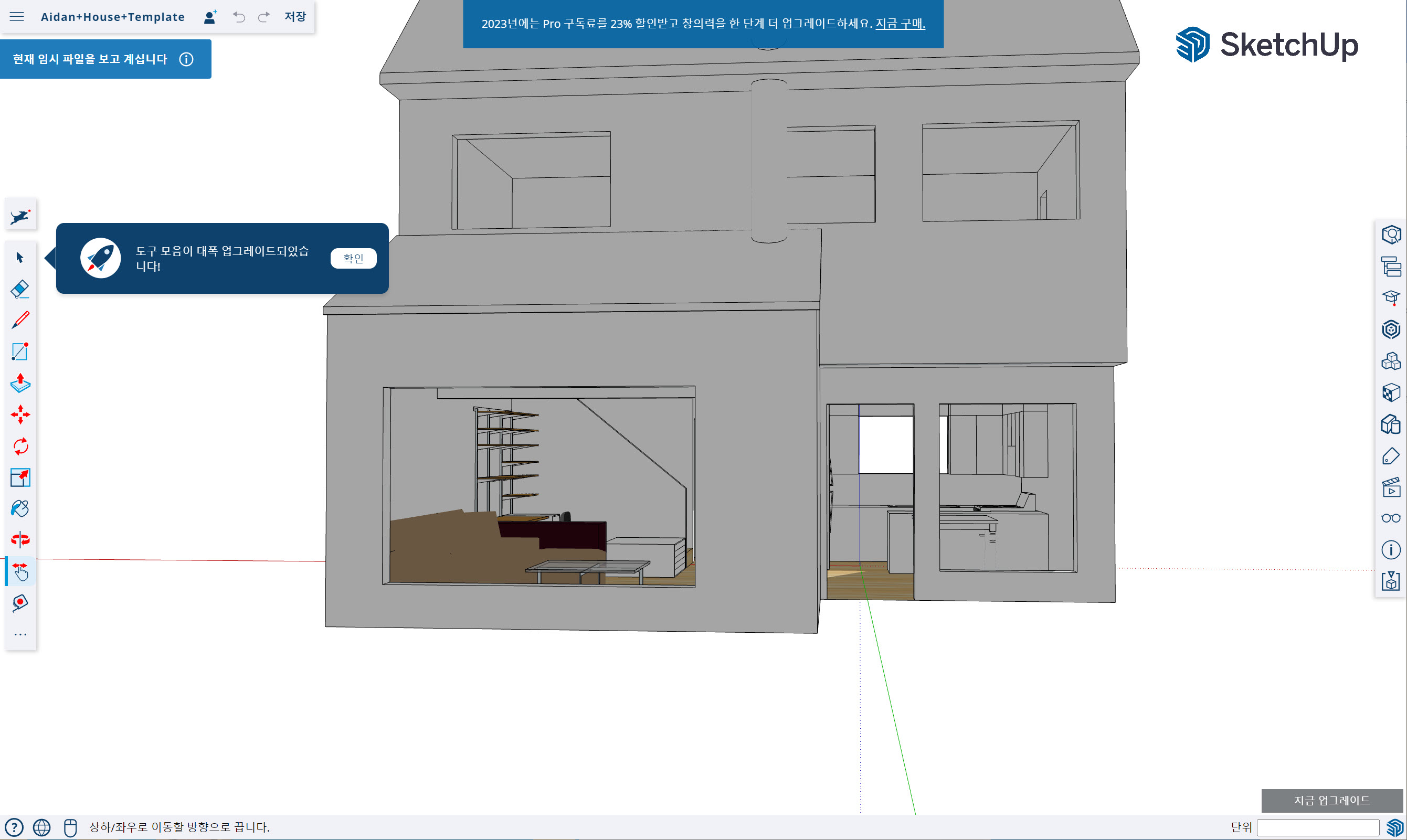
Task: Focus the 단위 measurements input field
Action: pos(1318,827)
